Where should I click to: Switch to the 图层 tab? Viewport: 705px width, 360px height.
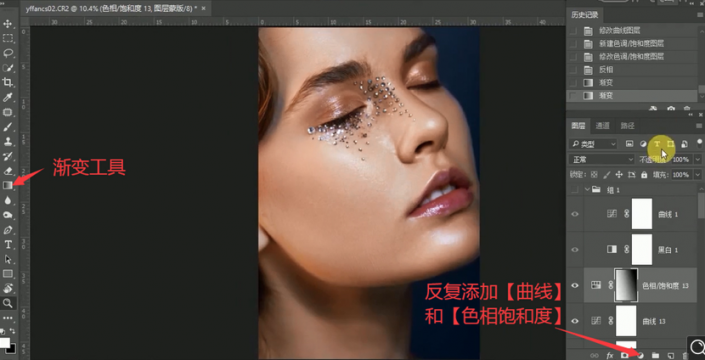pos(578,126)
